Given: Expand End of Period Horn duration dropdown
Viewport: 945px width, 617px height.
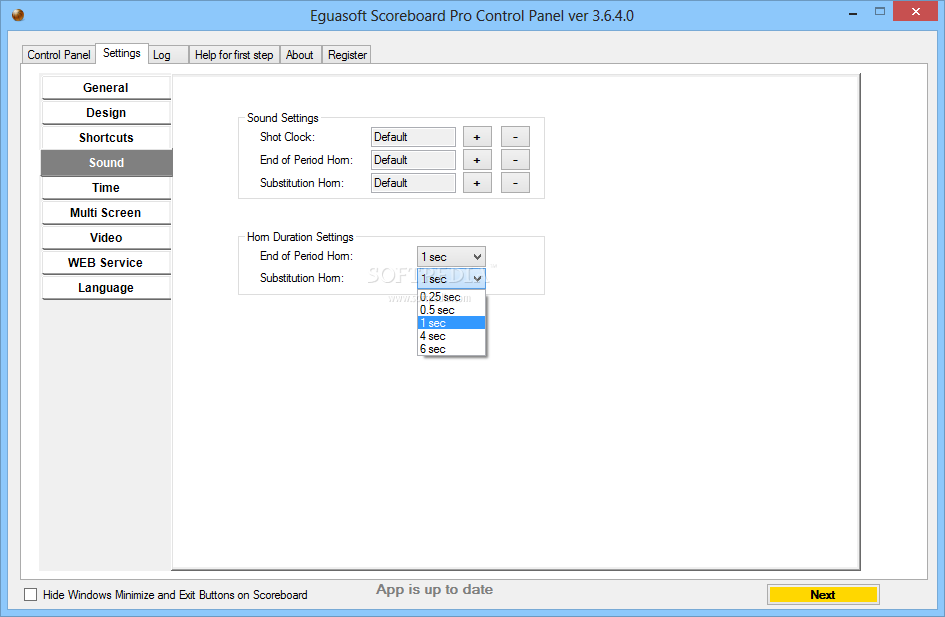Looking at the screenshot, I should click(451, 257).
